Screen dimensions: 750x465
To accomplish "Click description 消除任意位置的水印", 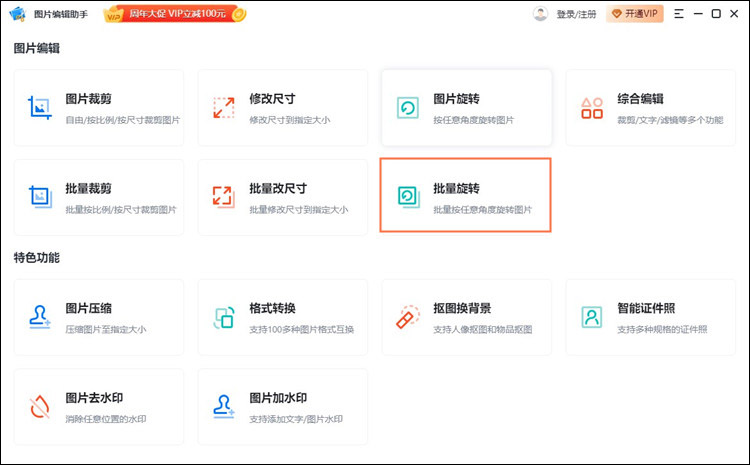I will point(106,419).
